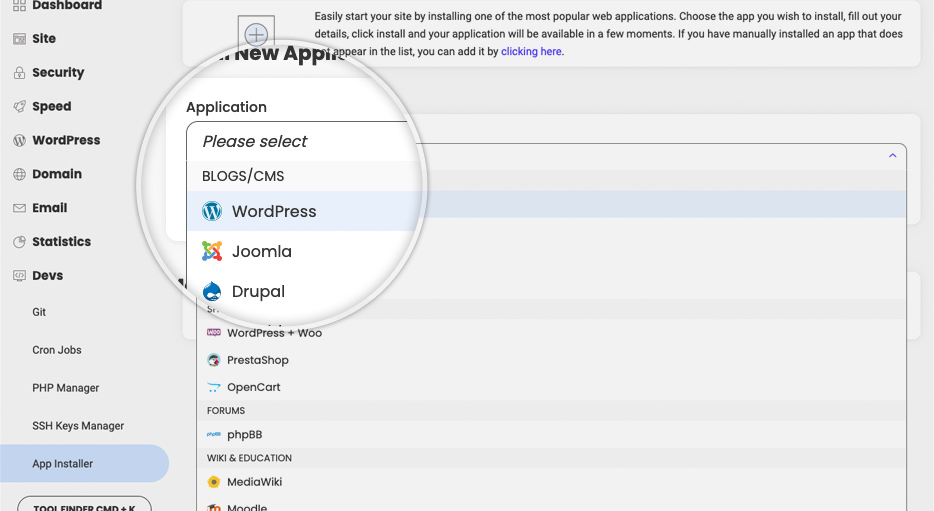
Task: Click the Joomla logo icon
Action: (211, 251)
